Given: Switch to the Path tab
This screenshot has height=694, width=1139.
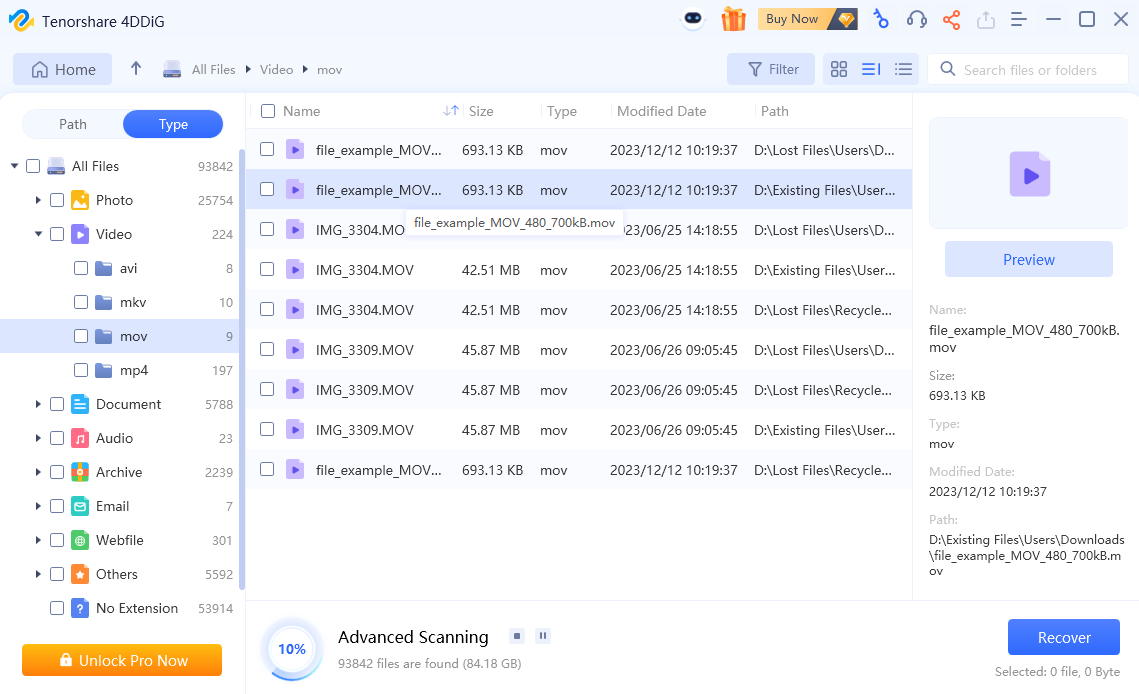Looking at the screenshot, I should tap(73, 124).
